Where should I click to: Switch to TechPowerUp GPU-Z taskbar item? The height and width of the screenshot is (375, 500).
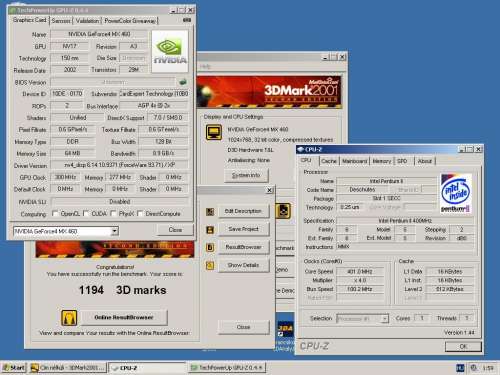click(x=227, y=368)
